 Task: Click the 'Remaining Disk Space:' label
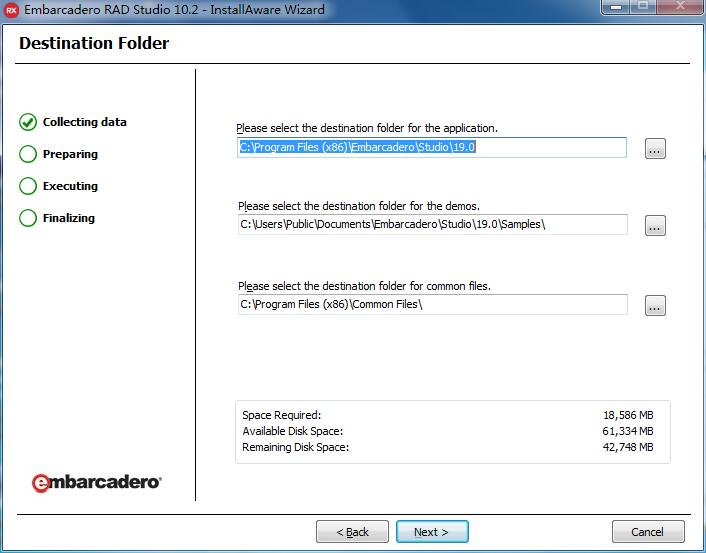click(x=295, y=447)
